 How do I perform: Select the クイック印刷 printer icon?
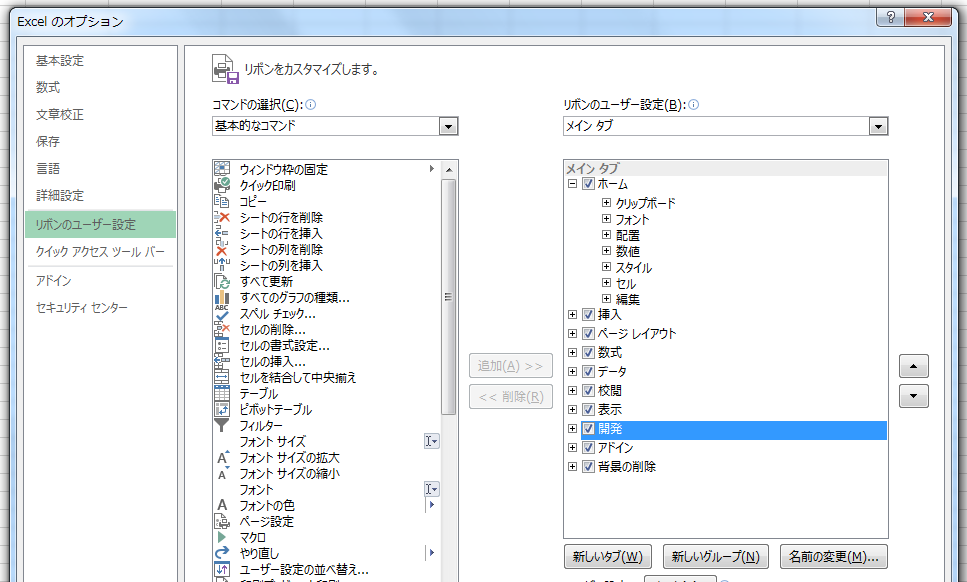222,185
